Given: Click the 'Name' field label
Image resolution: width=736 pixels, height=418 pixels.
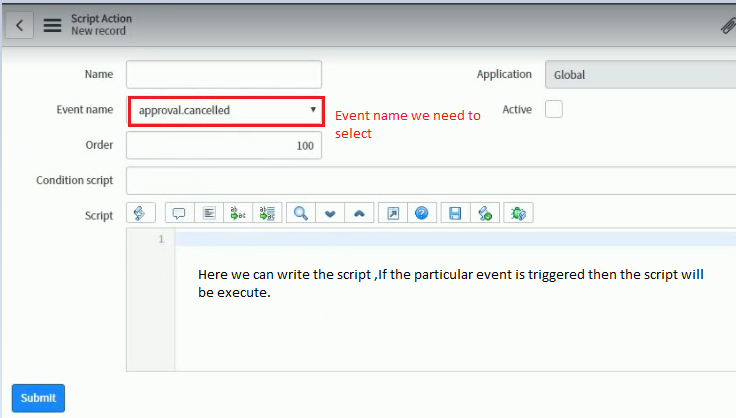Looking at the screenshot, I should (x=99, y=74).
